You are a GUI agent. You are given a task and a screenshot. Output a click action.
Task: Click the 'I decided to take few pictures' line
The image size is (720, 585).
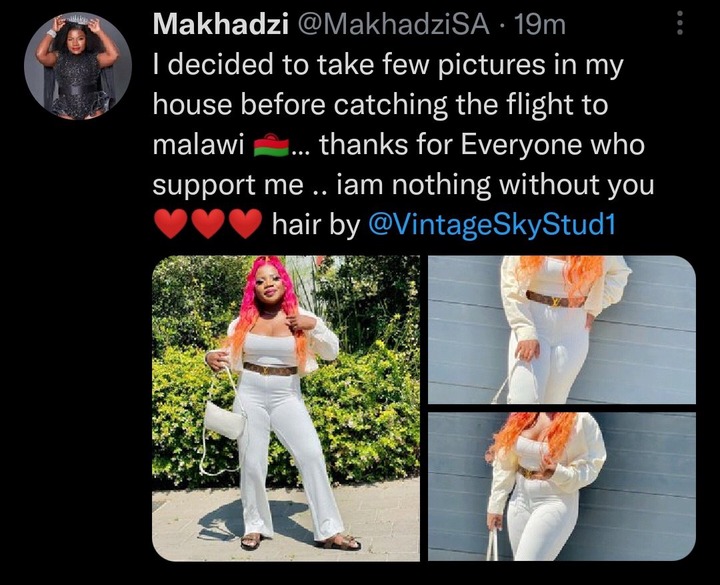coord(388,65)
